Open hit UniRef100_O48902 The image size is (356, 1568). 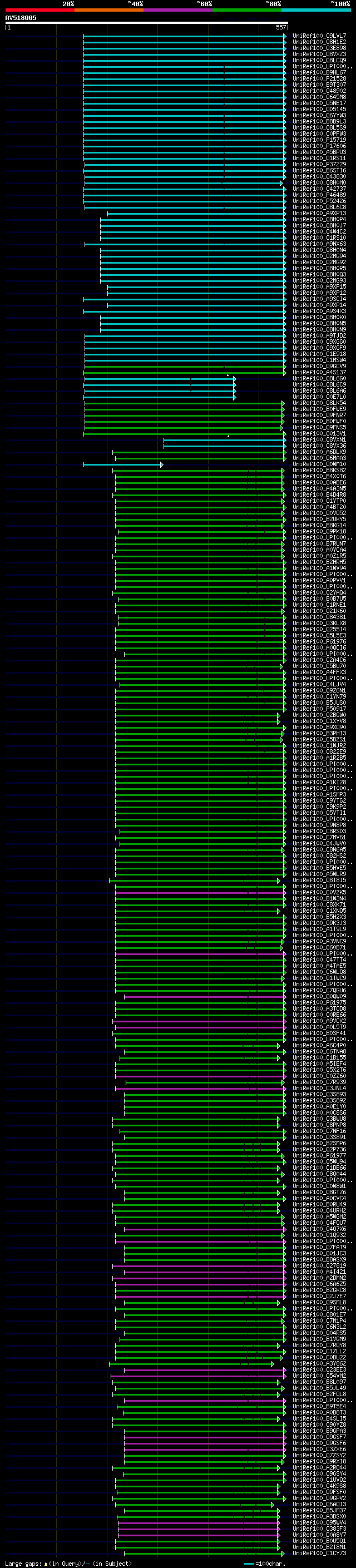(x=319, y=91)
